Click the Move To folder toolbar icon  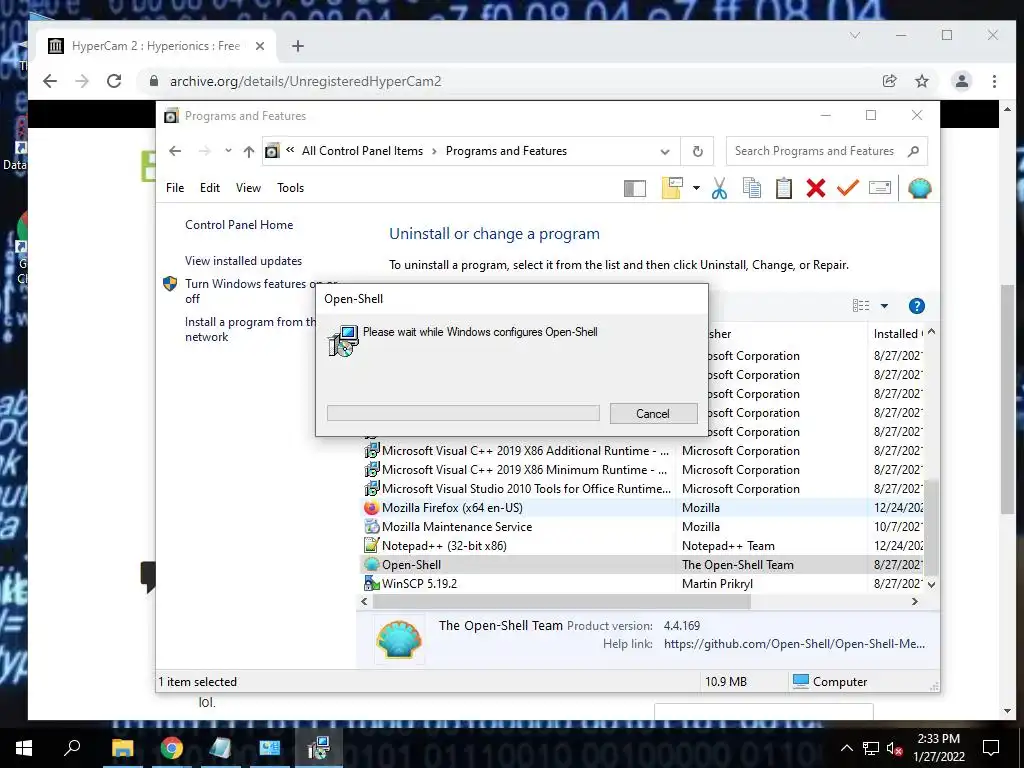click(672, 188)
